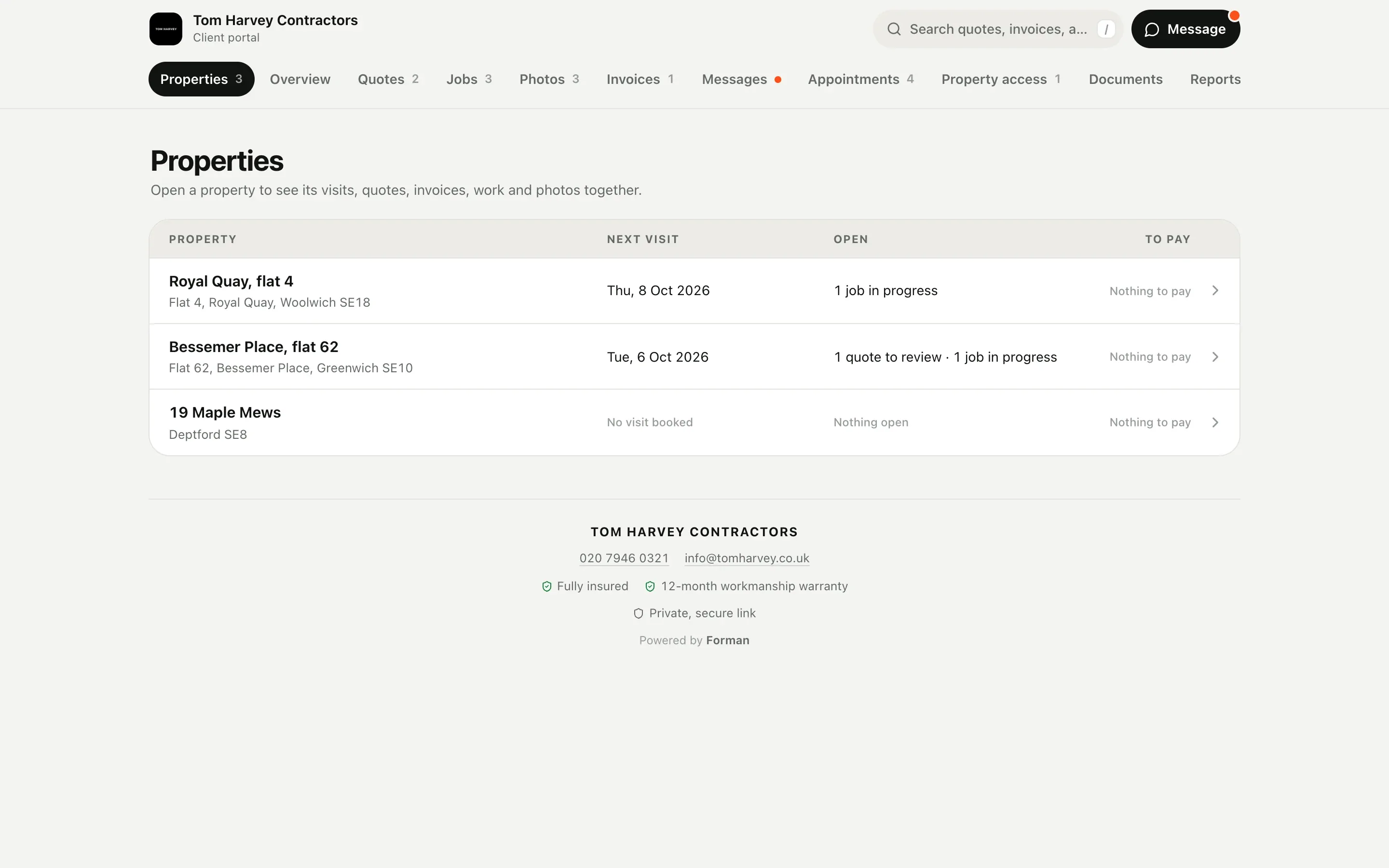The width and height of the screenshot is (1389, 868).
Task: Click the search magnifier icon
Action: tap(894, 29)
